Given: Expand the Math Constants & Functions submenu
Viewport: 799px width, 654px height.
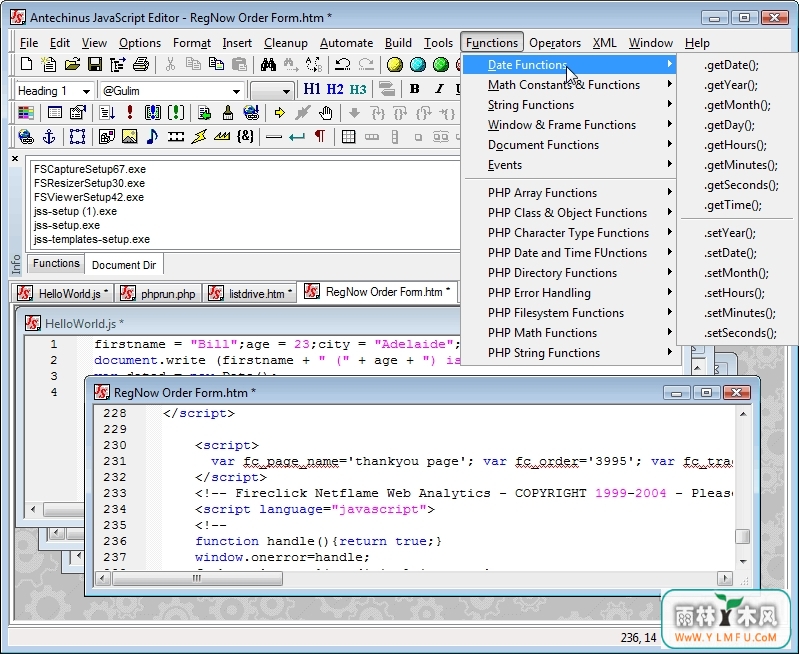Looking at the screenshot, I should pos(571,85).
